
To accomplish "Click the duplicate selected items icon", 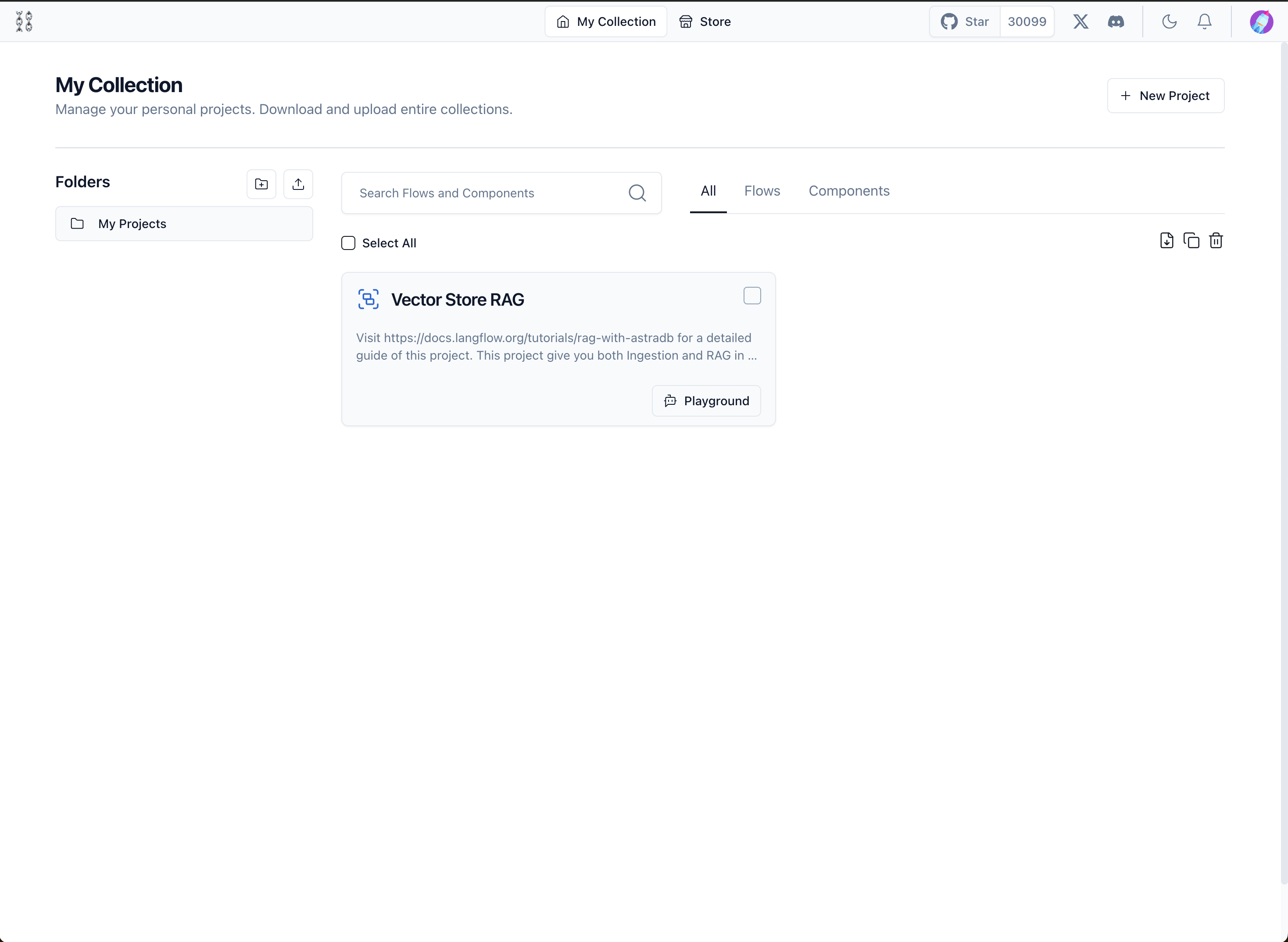I will tap(1191, 241).
